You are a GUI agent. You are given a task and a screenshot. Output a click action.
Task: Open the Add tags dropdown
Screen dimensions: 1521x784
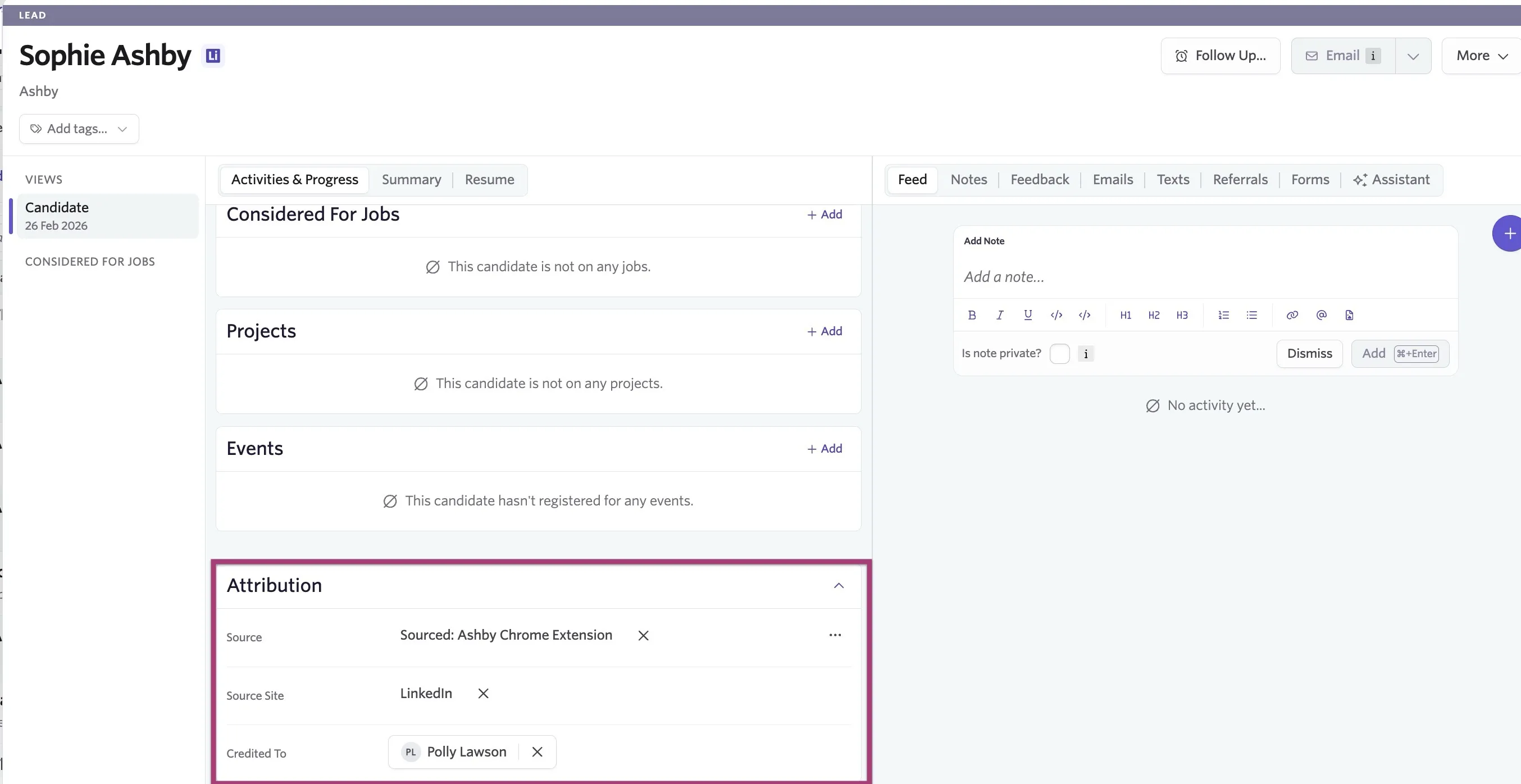[x=79, y=129]
